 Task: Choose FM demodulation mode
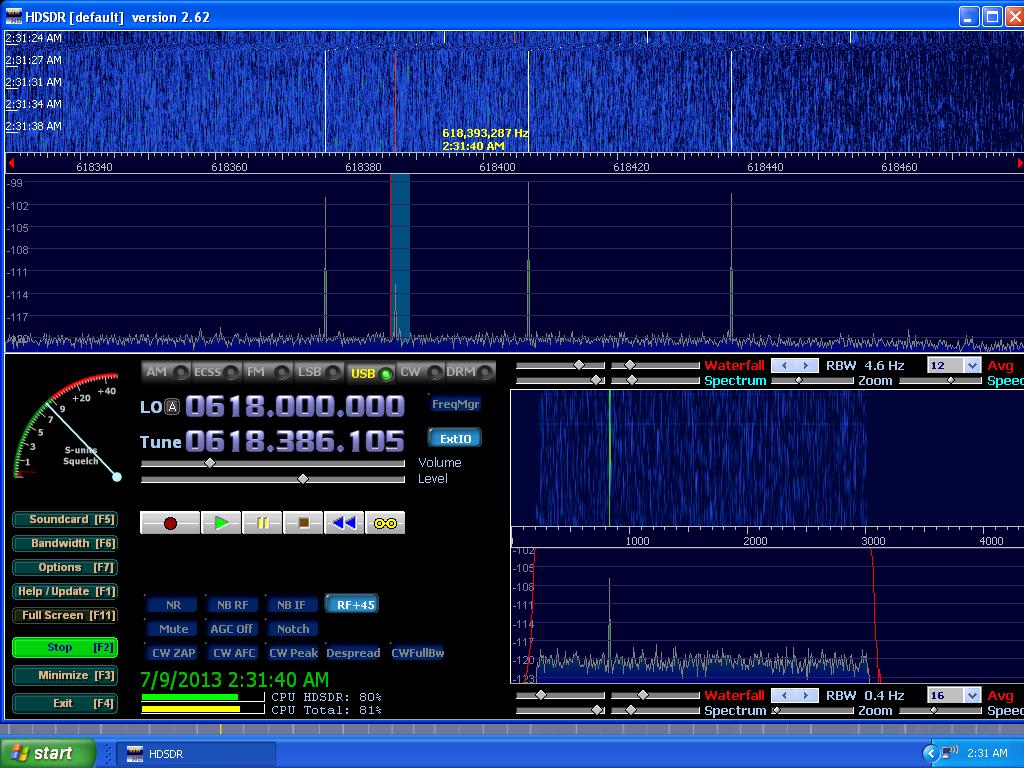[x=267, y=372]
